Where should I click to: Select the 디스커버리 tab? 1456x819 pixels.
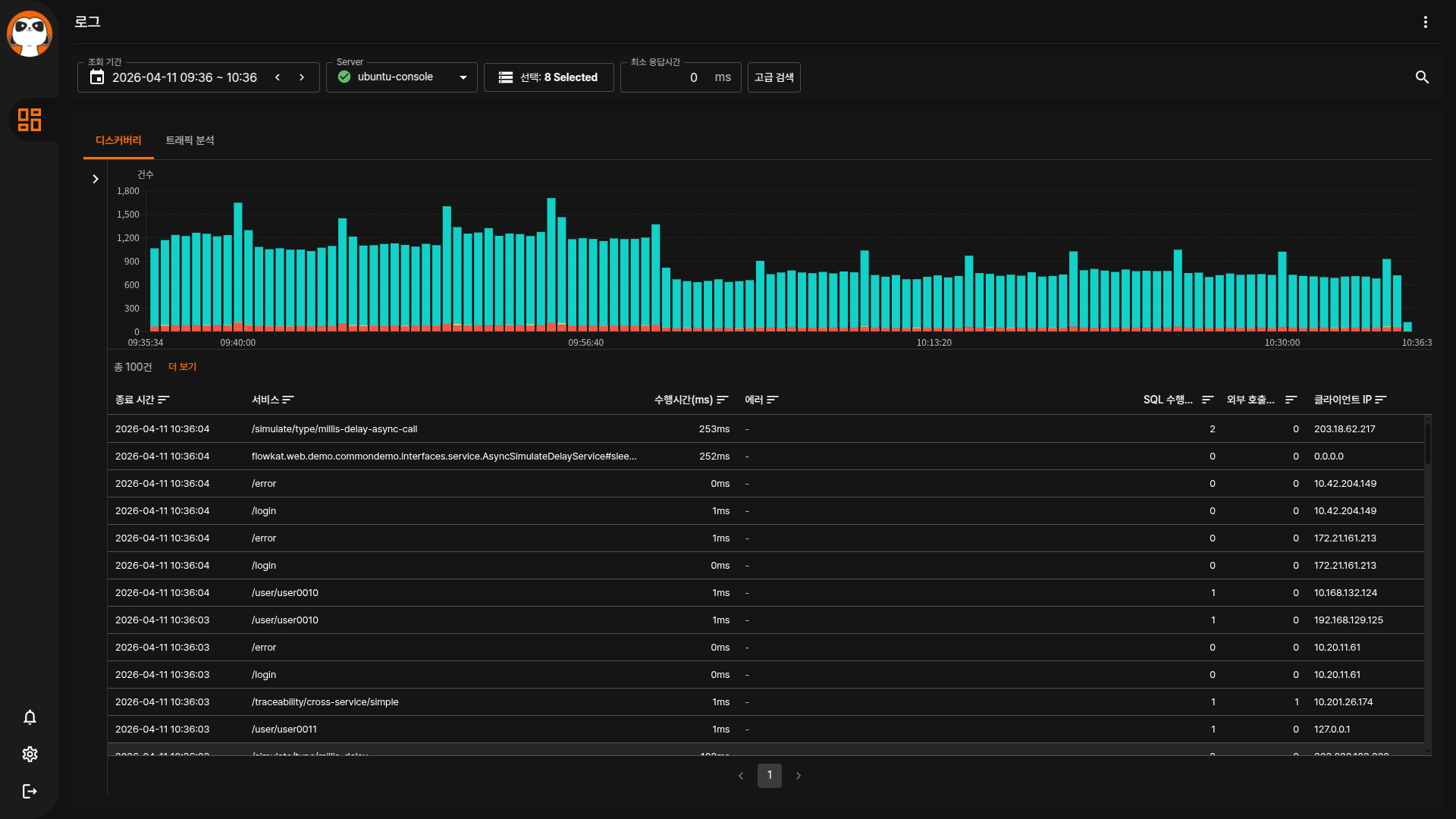tap(118, 140)
